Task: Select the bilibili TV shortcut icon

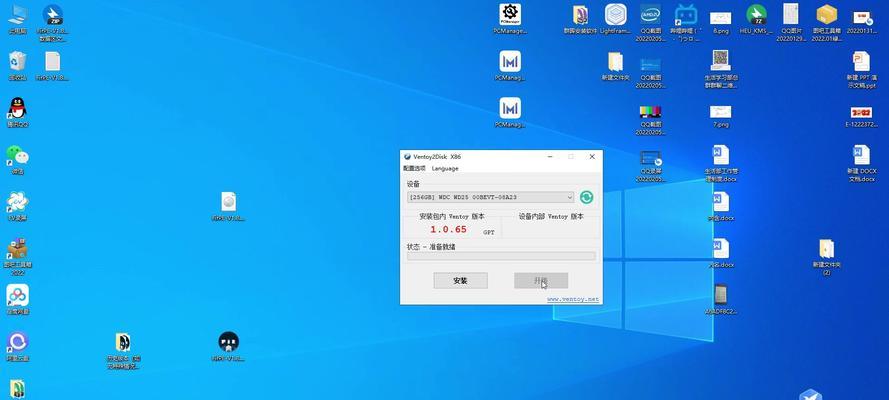Action: pos(685,24)
